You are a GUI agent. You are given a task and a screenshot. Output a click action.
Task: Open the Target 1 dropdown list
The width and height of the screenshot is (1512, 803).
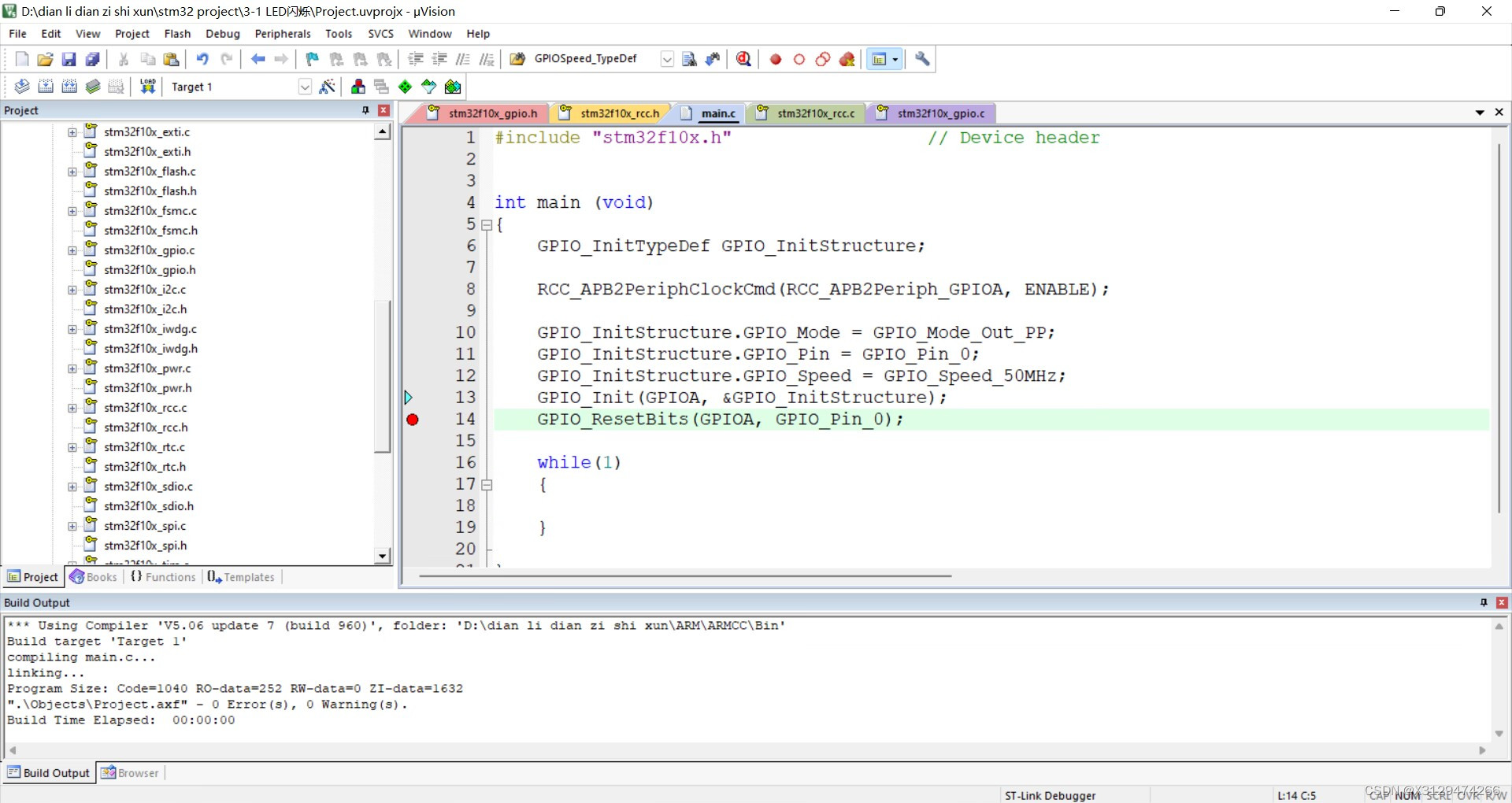pos(306,87)
